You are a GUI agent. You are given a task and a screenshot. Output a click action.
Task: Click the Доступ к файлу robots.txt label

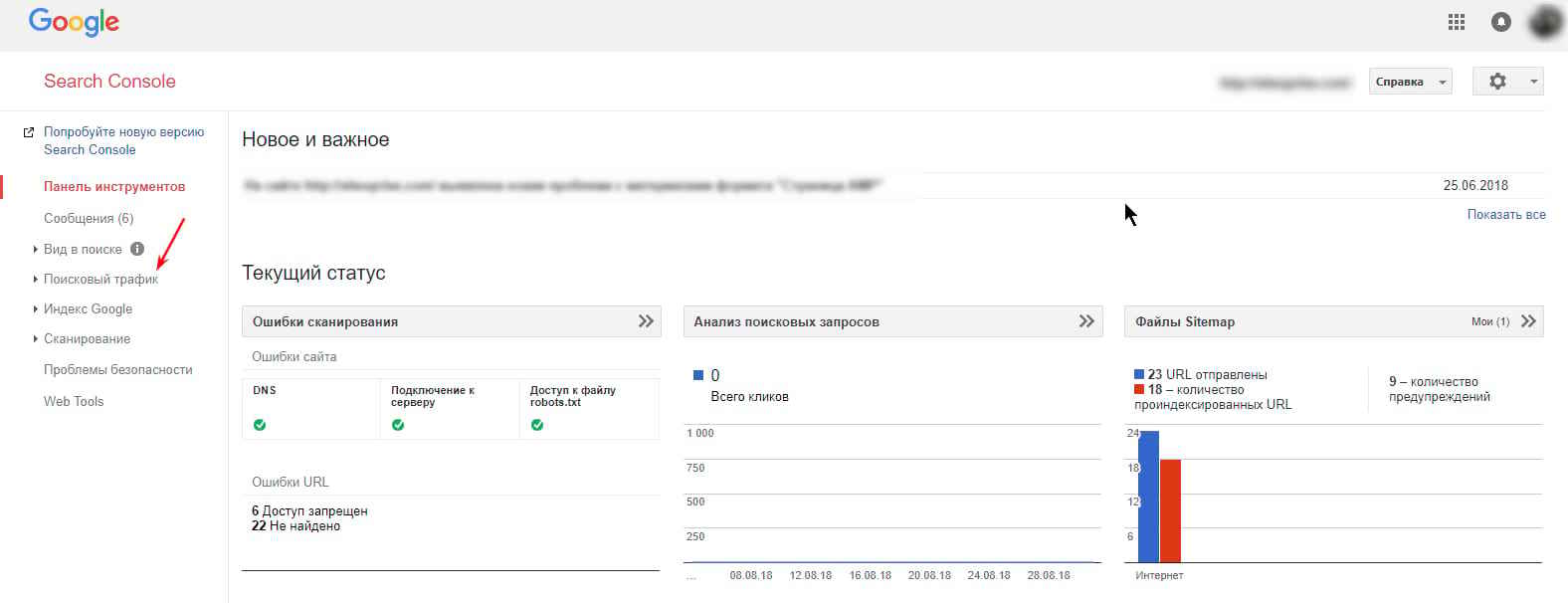[573, 396]
